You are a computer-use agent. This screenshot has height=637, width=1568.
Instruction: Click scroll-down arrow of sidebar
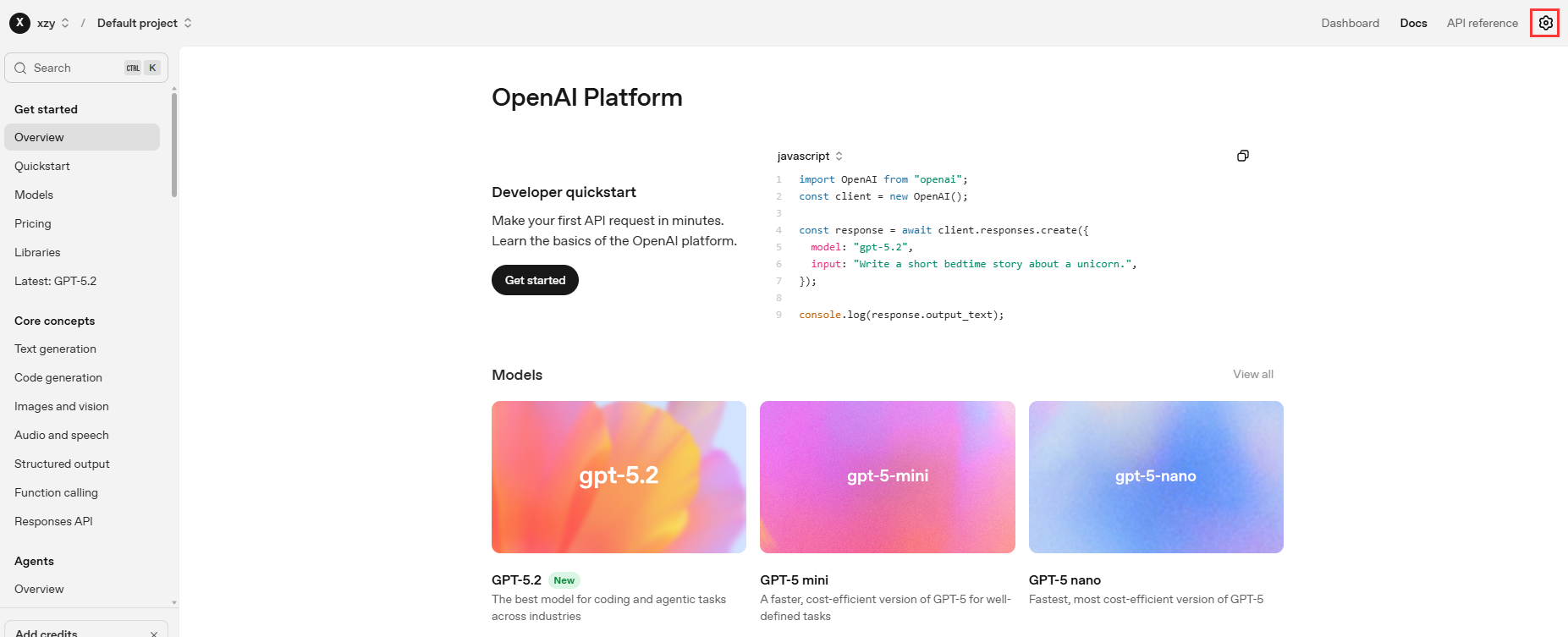click(x=174, y=603)
